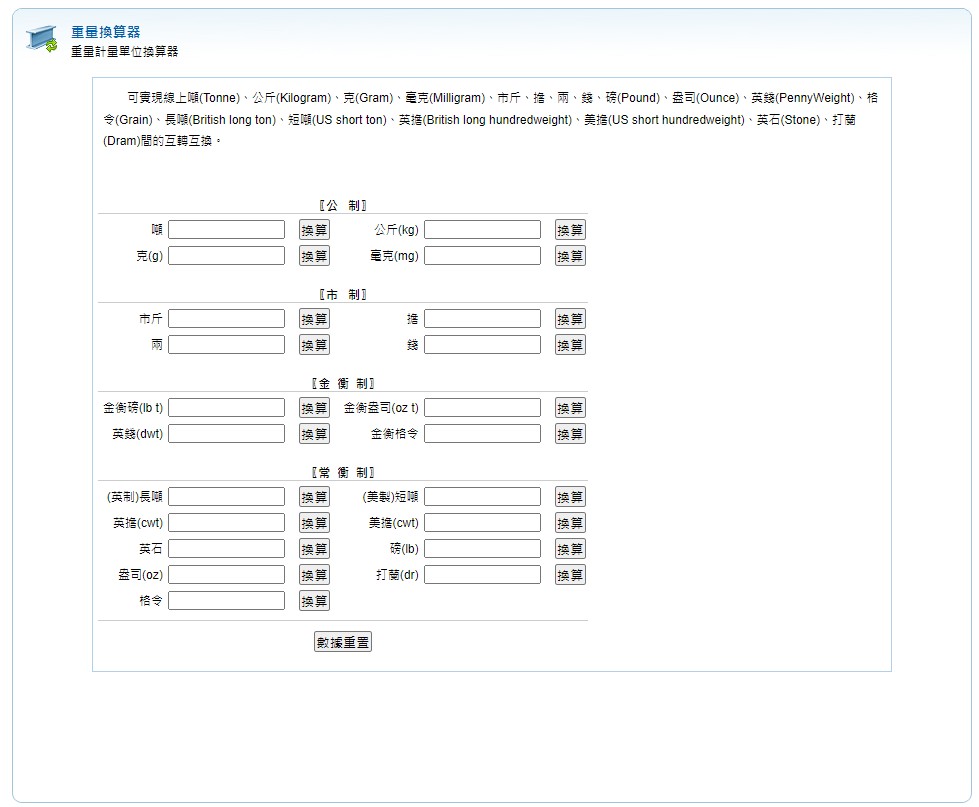Click 換算 button for 金衡盎司(oz t)
979x807 pixels.
pyautogui.click(x=570, y=408)
